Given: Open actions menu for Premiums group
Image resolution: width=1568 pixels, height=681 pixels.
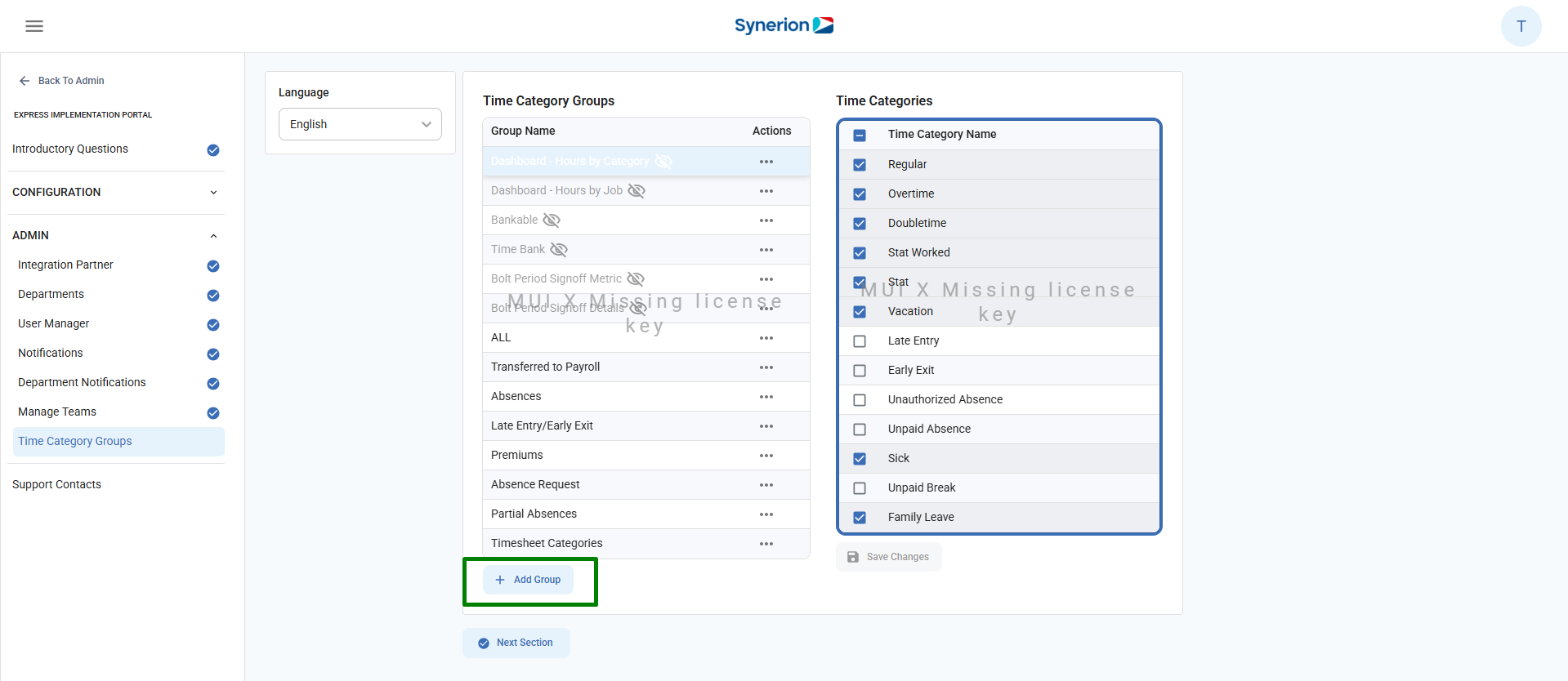Looking at the screenshot, I should point(766,456).
